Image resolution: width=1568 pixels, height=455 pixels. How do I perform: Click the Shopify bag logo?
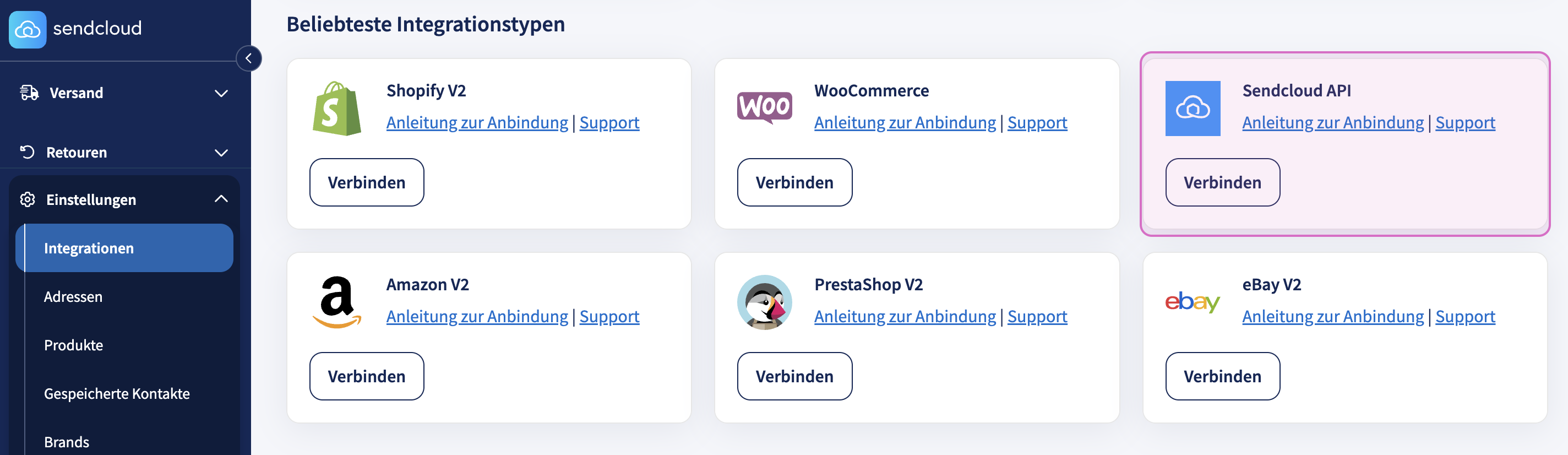336,109
